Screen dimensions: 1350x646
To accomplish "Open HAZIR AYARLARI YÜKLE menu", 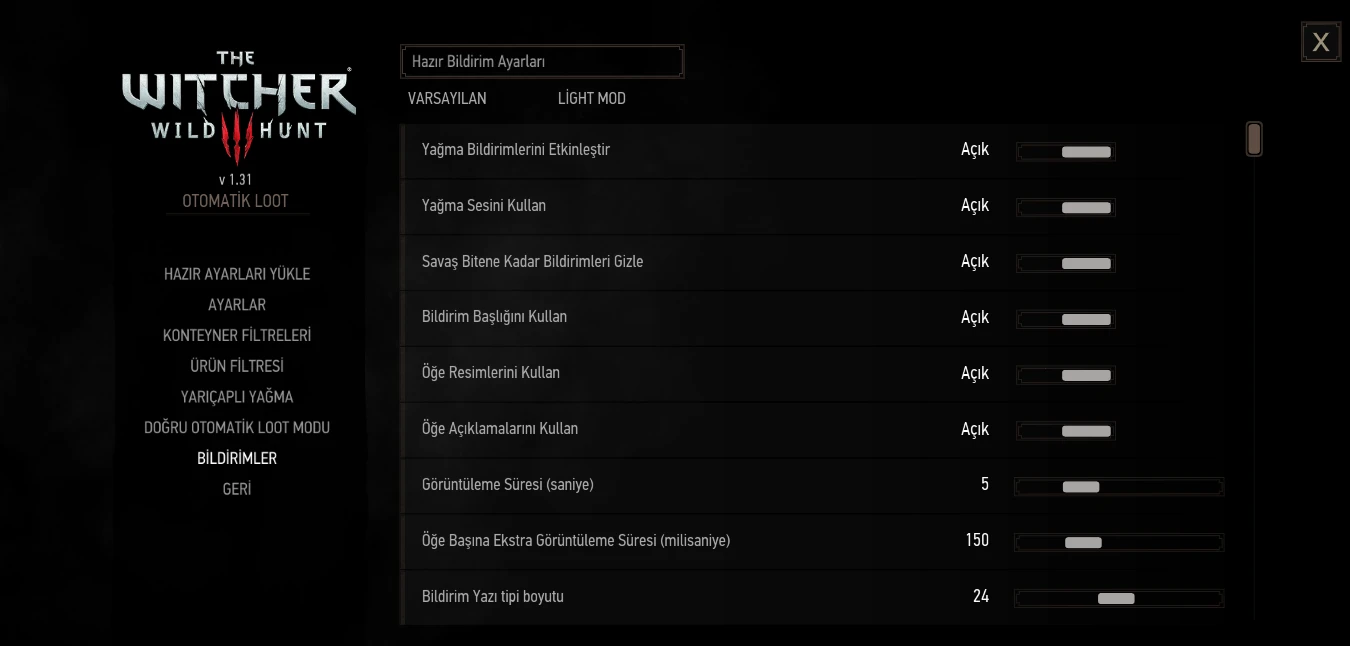I will [237, 274].
